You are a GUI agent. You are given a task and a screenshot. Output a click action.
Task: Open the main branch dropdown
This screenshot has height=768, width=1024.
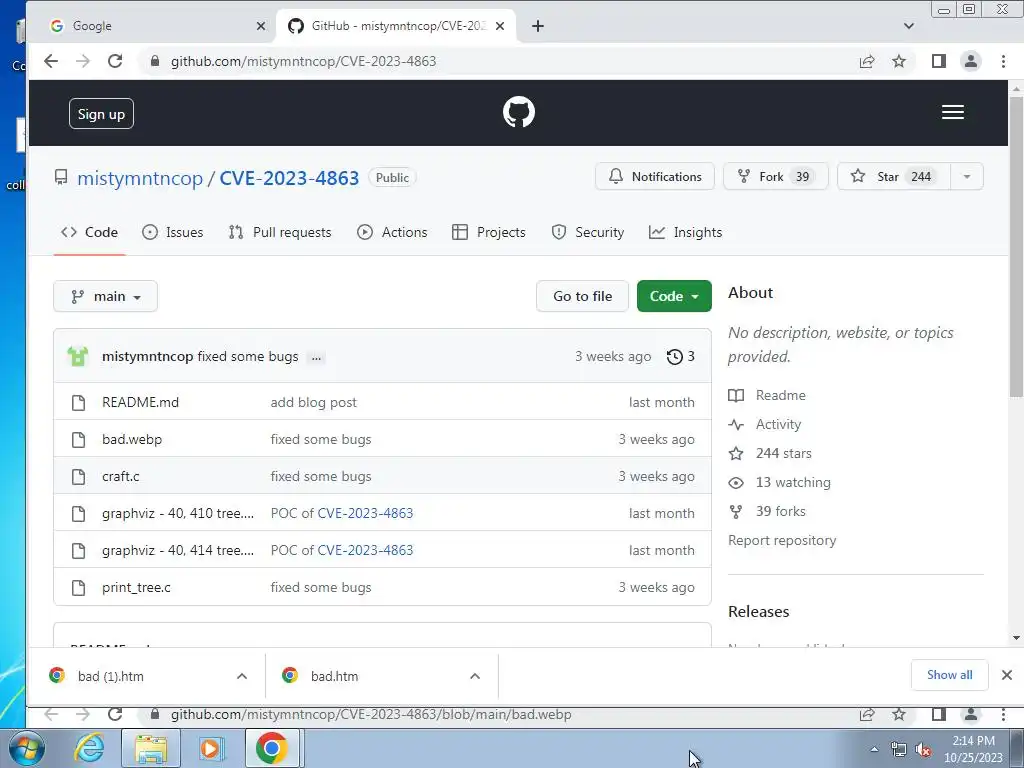pos(105,296)
